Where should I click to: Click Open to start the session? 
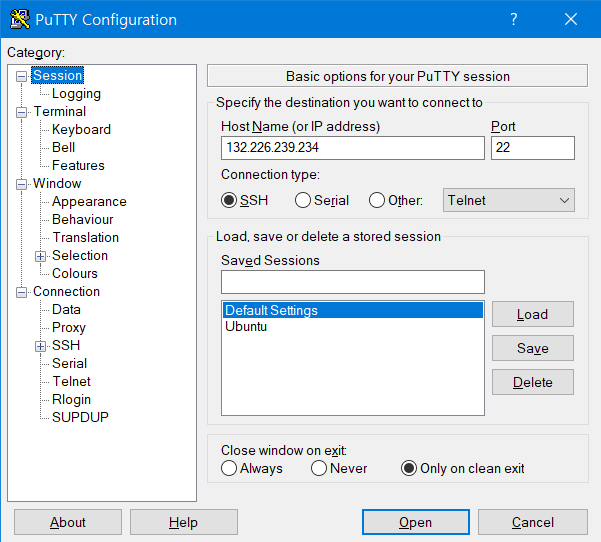[416, 522]
